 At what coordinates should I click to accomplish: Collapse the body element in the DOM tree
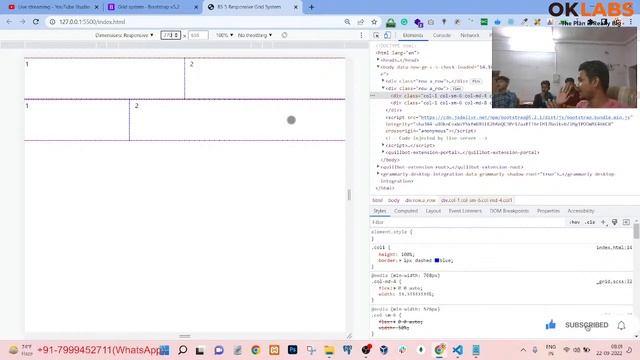pyautogui.click(x=378, y=67)
